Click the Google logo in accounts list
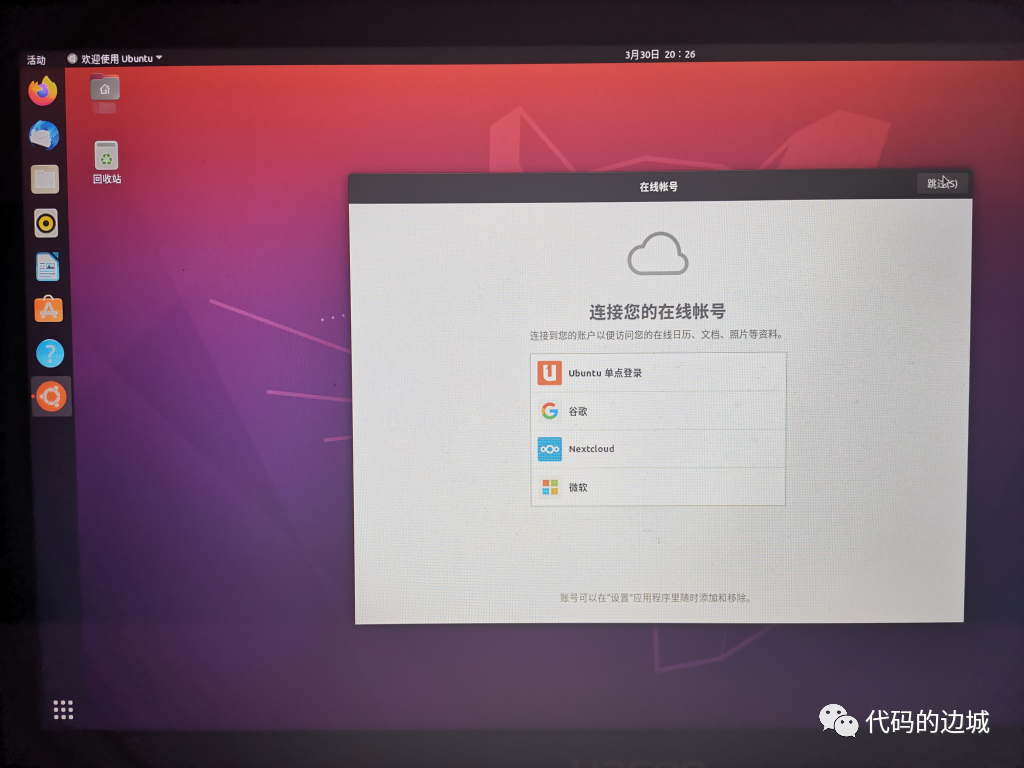This screenshot has width=1024, height=768. [x=549, y=410]
